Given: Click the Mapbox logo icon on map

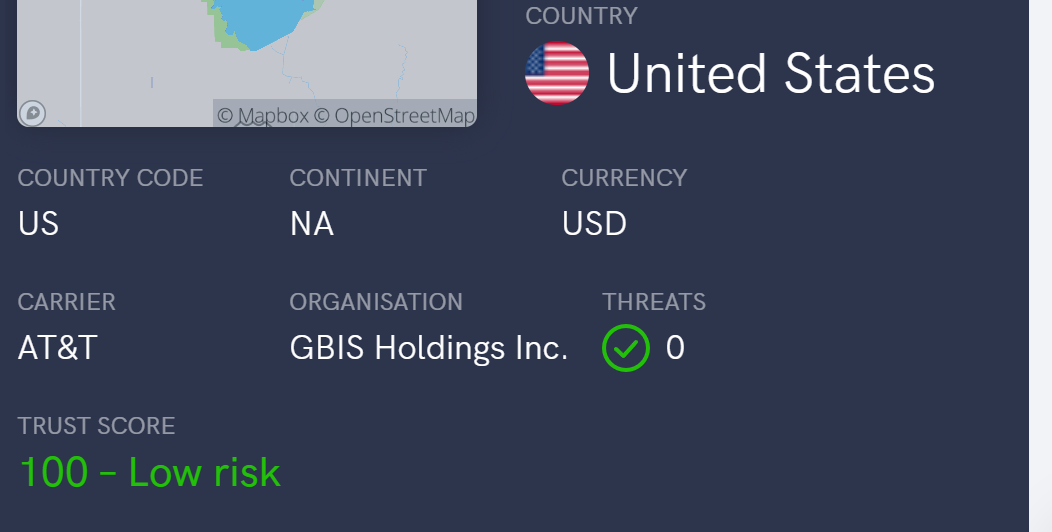Looking at the screenshot, I should 32,113.
